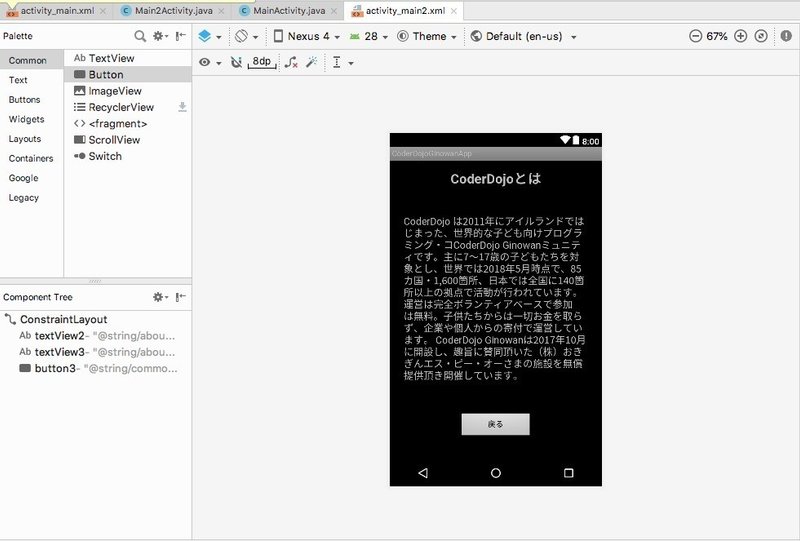Hide the Palette panel
Viewport: 800px width, 541px height.
coord(181,36)
